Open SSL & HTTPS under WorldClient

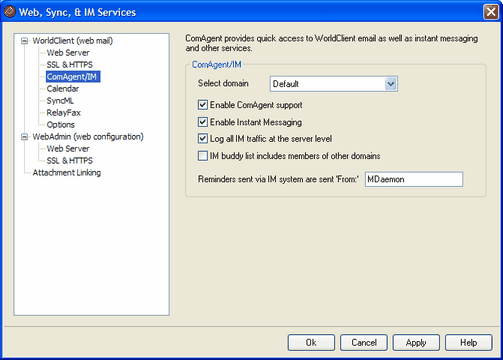[x=69, y=65]
